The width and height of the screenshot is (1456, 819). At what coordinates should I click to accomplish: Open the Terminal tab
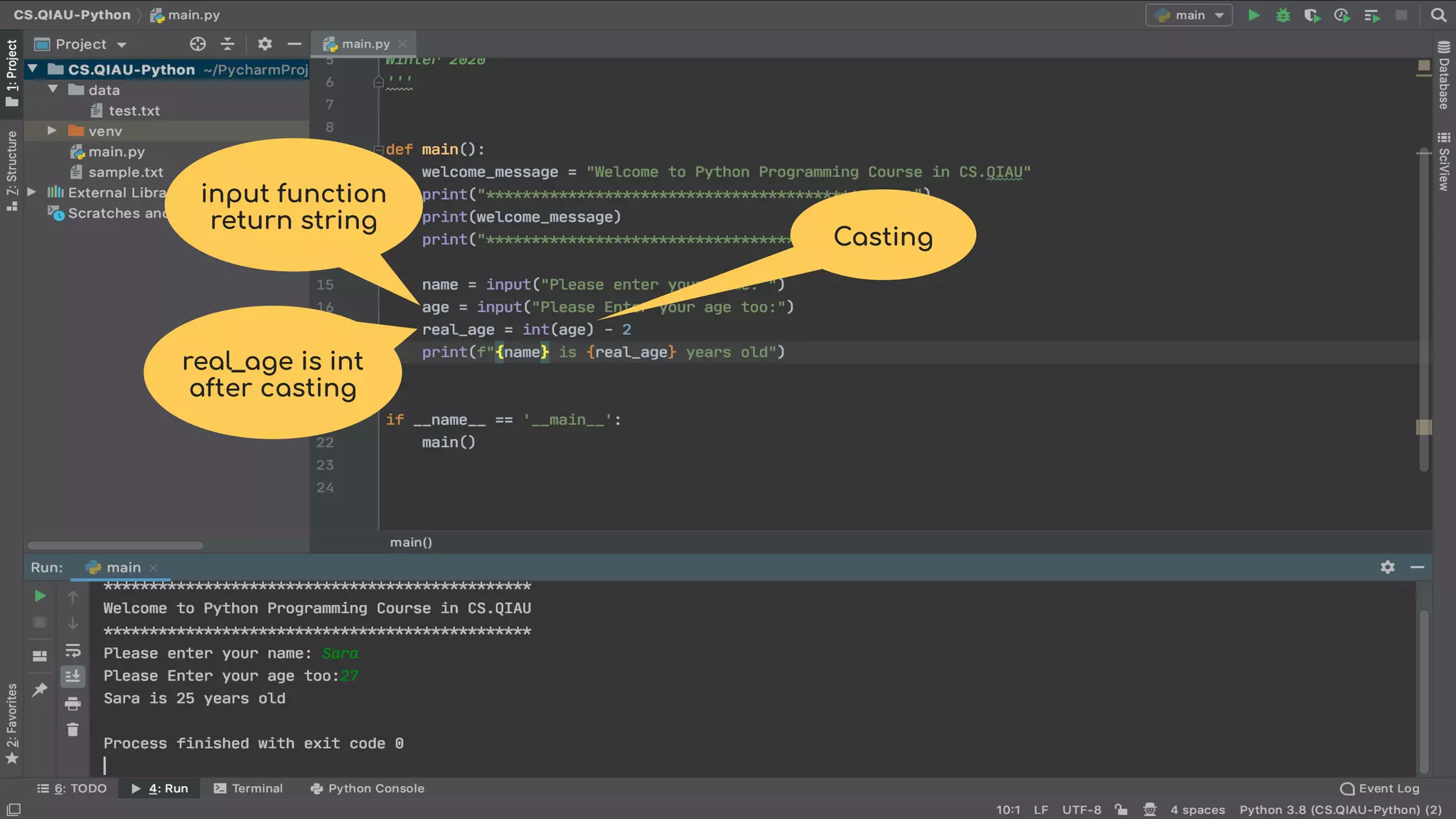pyautogui.click(x=248, y=788)
